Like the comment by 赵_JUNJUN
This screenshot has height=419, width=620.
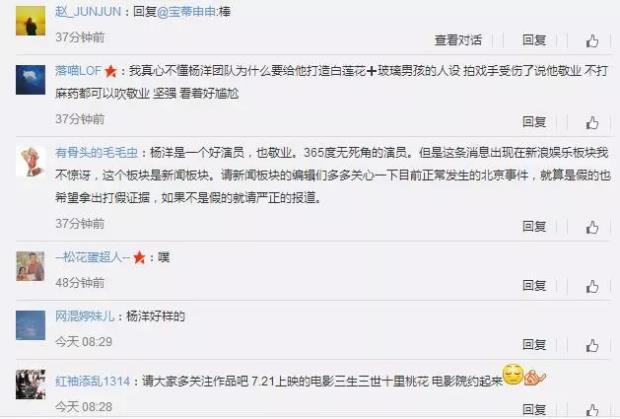click(592, 40)
